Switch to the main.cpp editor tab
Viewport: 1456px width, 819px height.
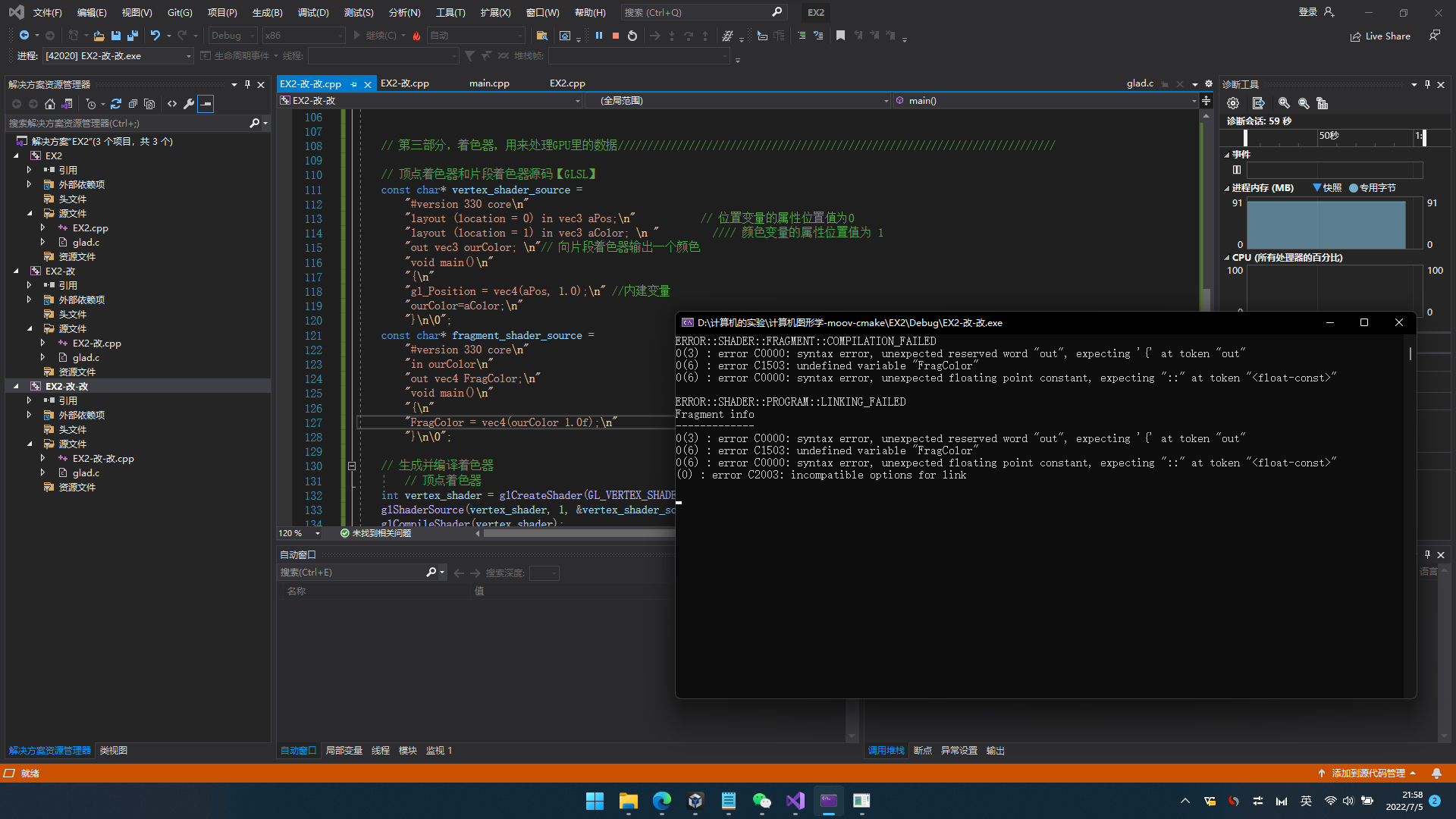point(489,83)
